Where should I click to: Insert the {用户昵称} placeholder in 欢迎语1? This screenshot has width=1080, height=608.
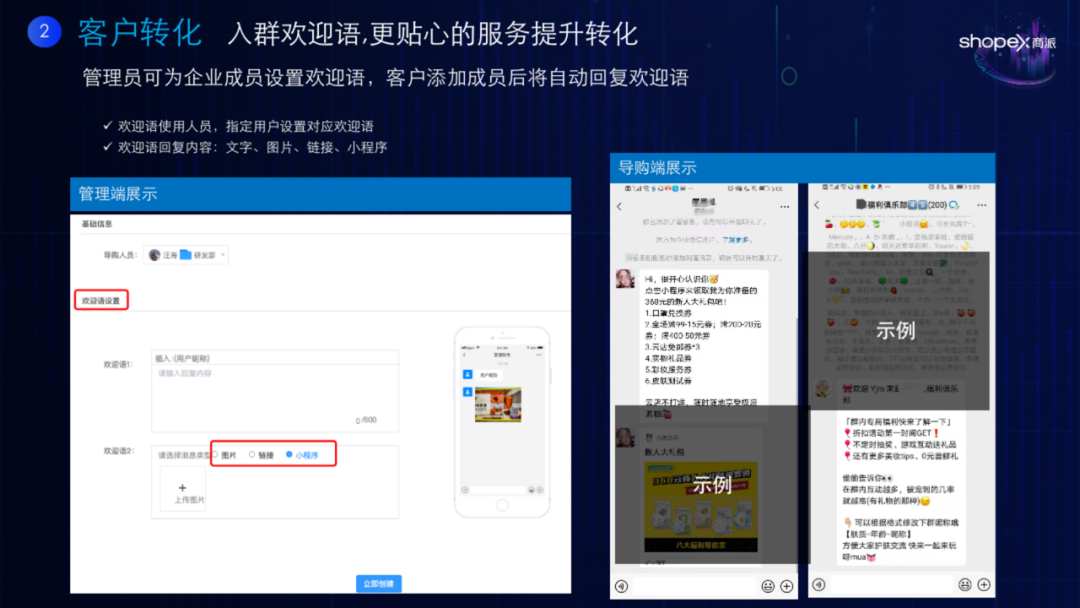pos(183,358)
